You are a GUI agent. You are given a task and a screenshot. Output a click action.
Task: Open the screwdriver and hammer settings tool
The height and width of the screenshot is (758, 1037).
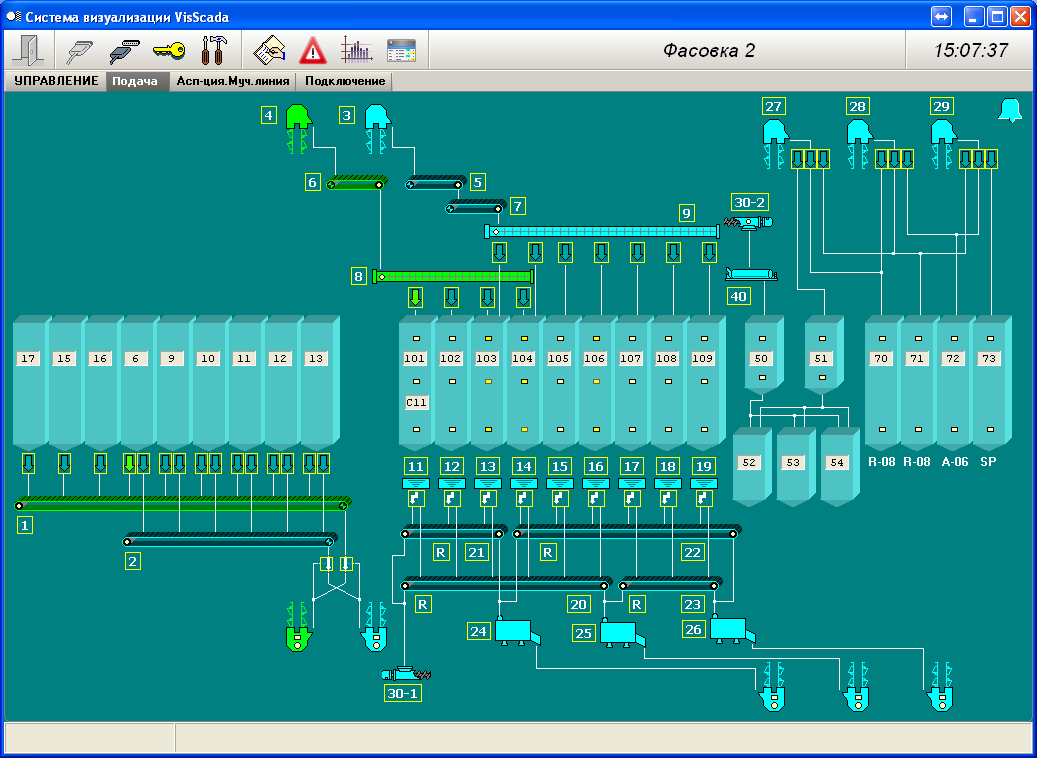click(214, 50)
